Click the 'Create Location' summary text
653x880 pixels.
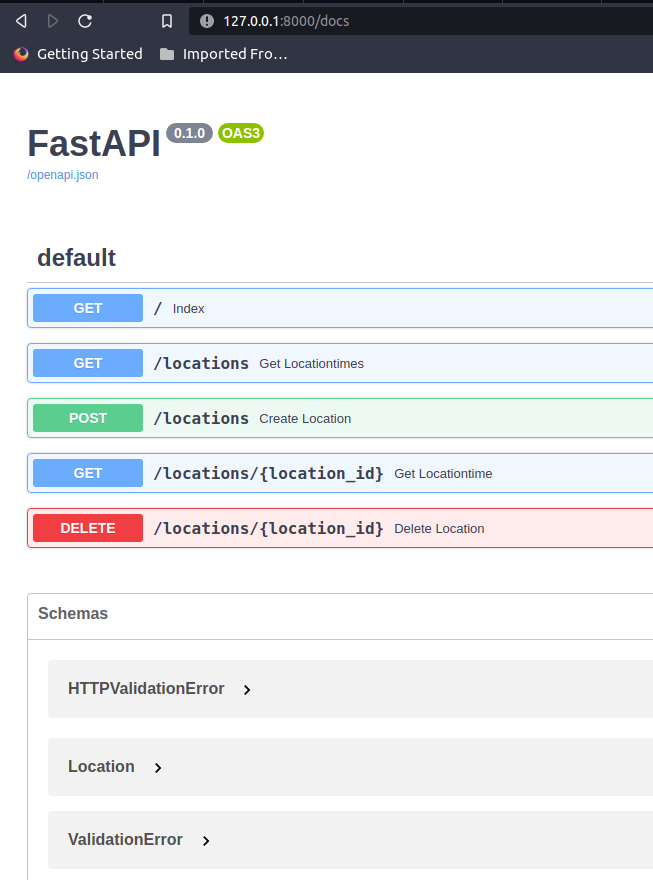click(x=305, y=419)
